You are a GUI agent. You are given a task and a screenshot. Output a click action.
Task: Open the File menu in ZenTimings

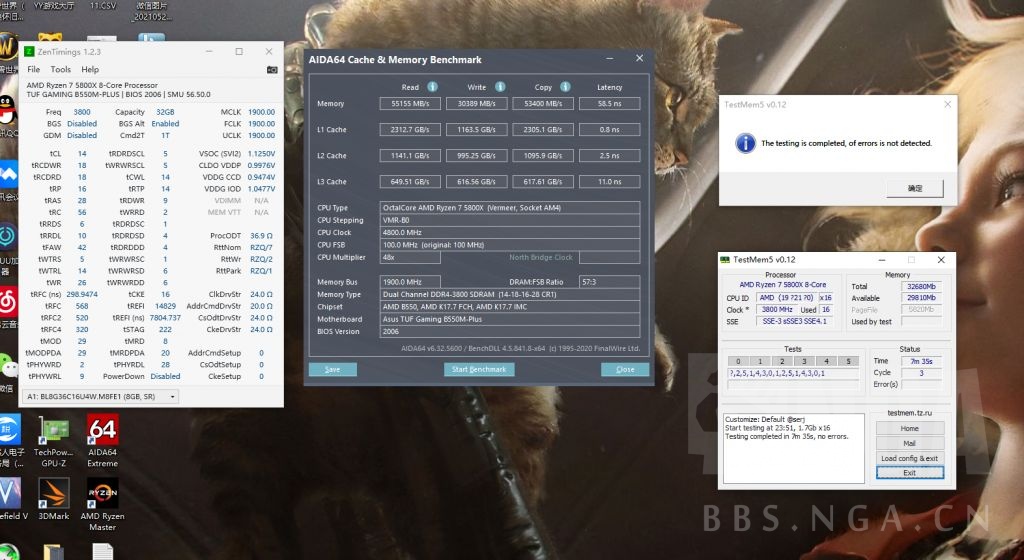pyautogui.click(x=33, y=70)
